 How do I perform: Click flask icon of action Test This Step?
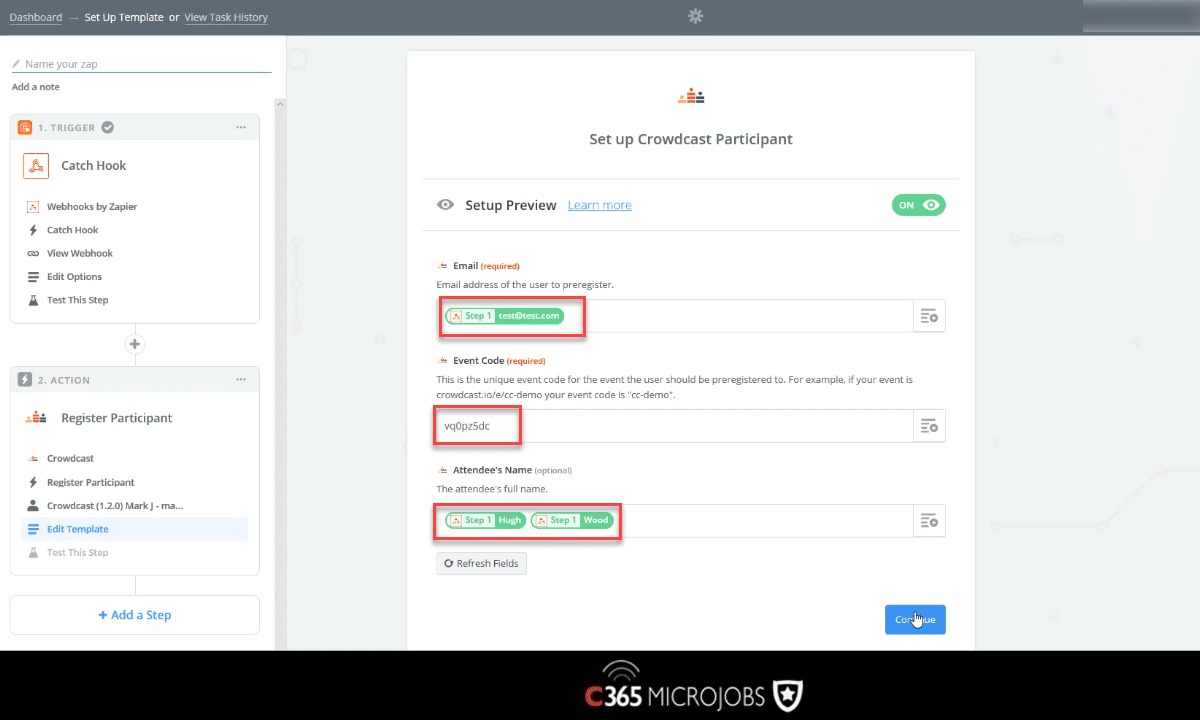33,552
